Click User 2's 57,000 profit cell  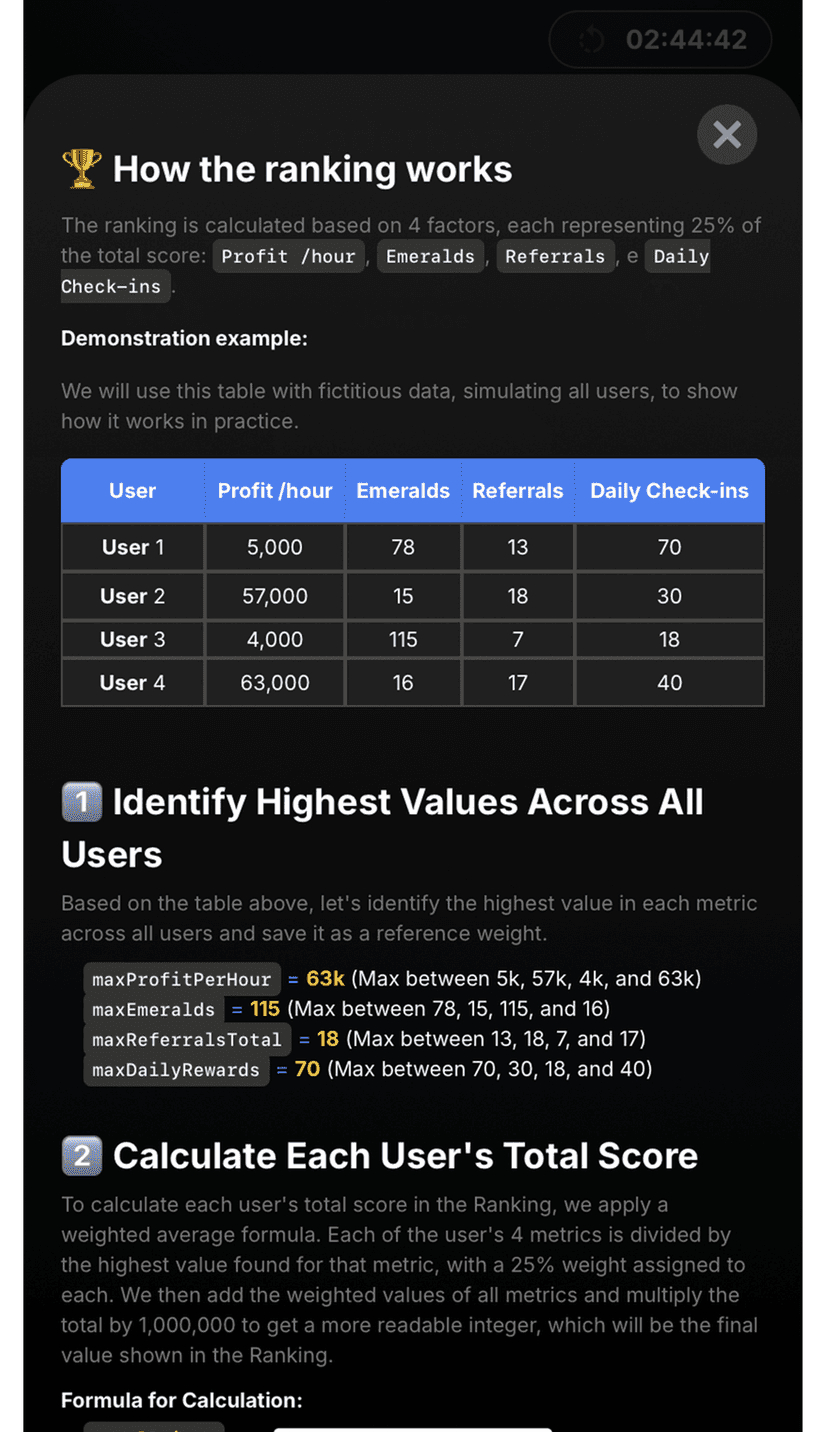pyautogui.click(x=275, y=596)
